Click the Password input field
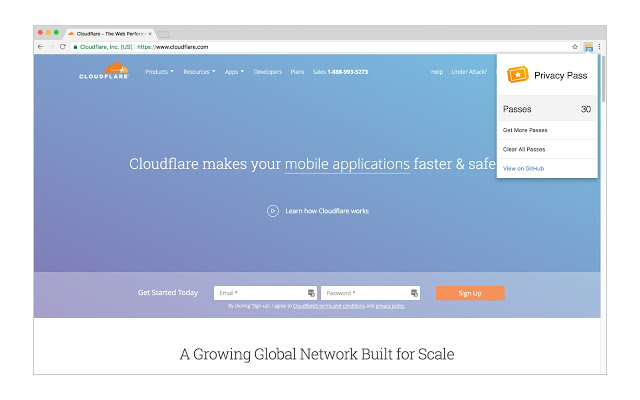Viewport: 640px width, 400px height. tap(365, 293)
